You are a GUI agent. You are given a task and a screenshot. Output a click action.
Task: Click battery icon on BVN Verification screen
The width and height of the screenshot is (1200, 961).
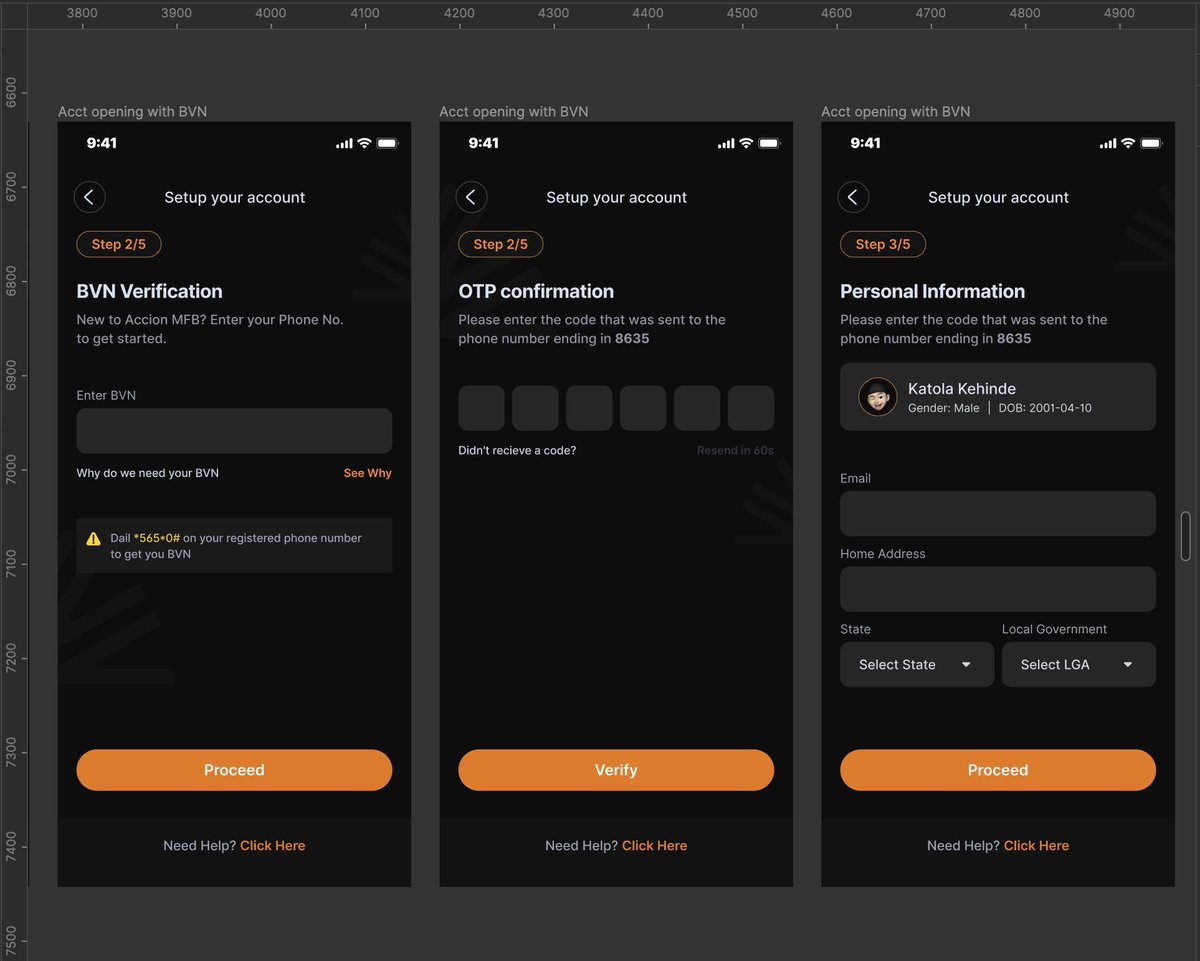tap(388, 143)
